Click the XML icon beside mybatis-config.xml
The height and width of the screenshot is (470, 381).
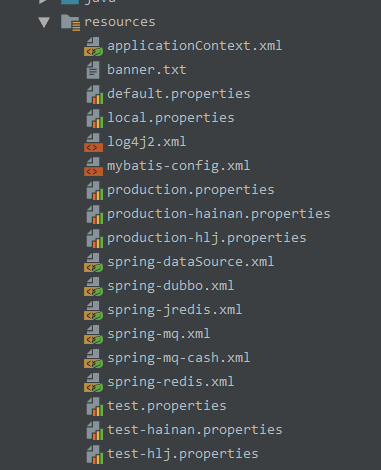pos(93,166)
